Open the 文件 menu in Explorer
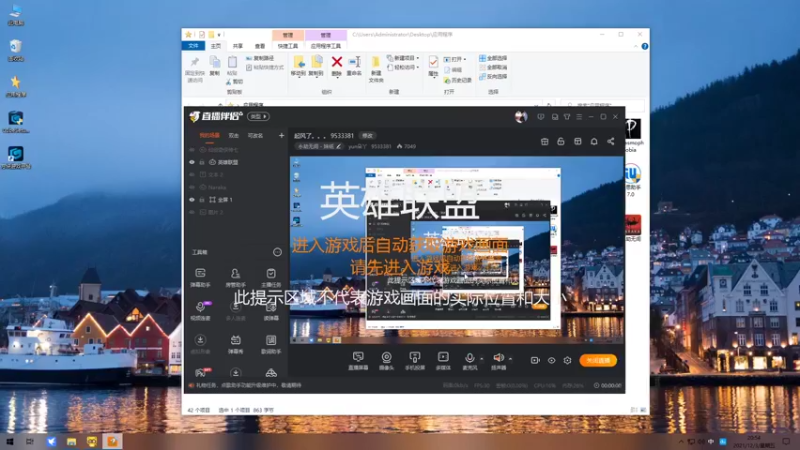Screen dimensions: 800x450 coord(193,46)
